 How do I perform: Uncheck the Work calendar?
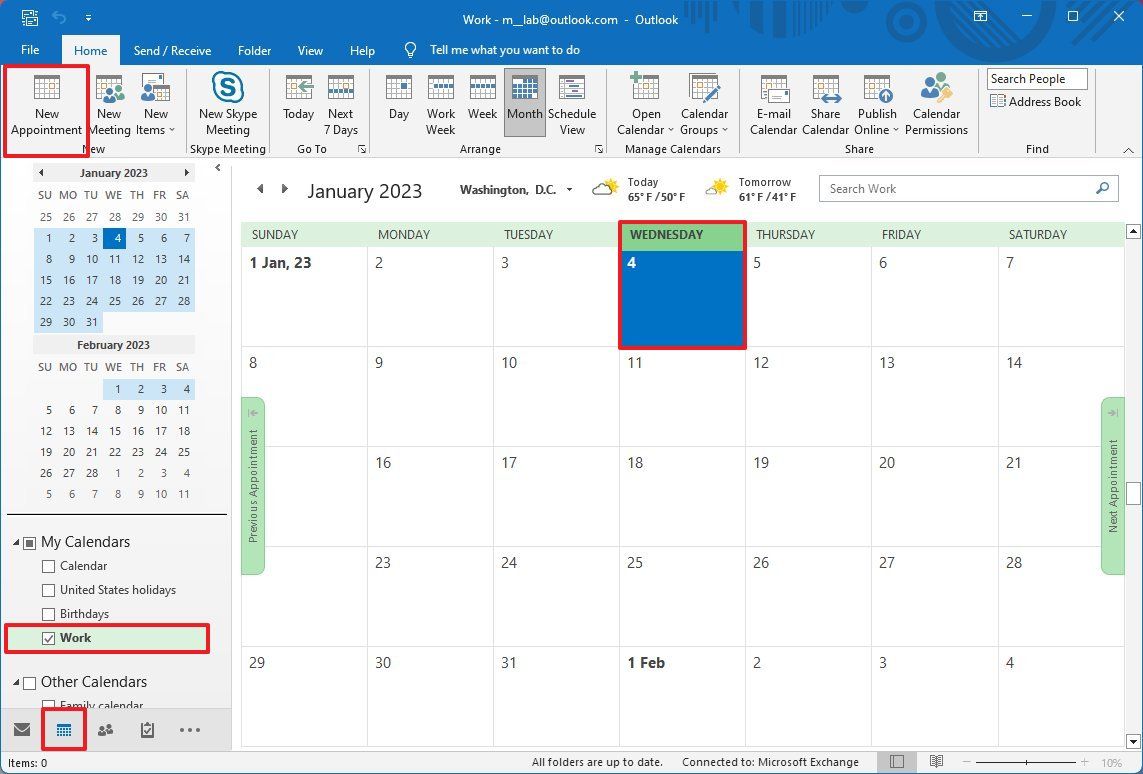click(48, 638)
